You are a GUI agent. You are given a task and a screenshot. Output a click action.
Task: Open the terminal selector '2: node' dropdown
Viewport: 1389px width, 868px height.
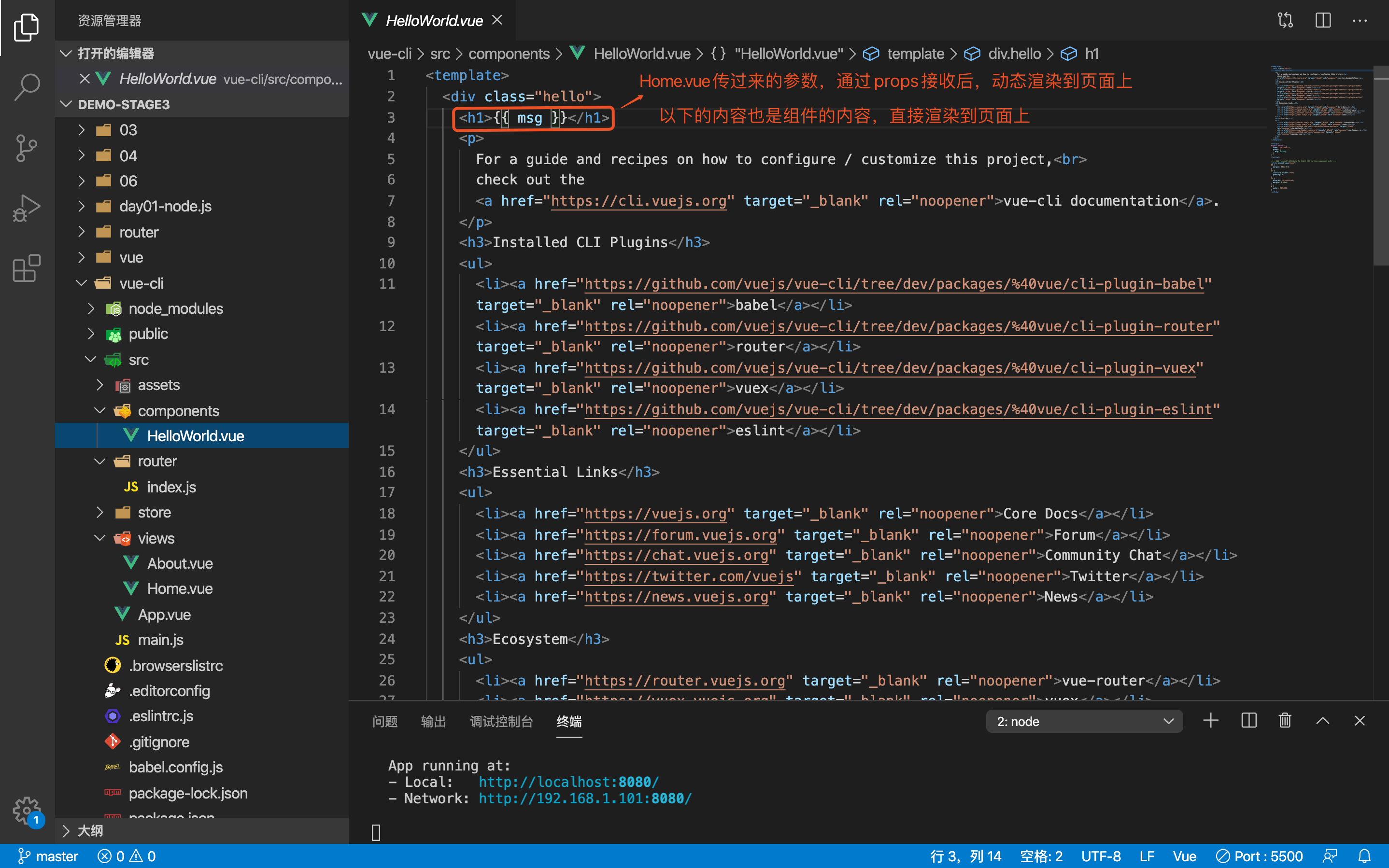tap(1084, 722)
